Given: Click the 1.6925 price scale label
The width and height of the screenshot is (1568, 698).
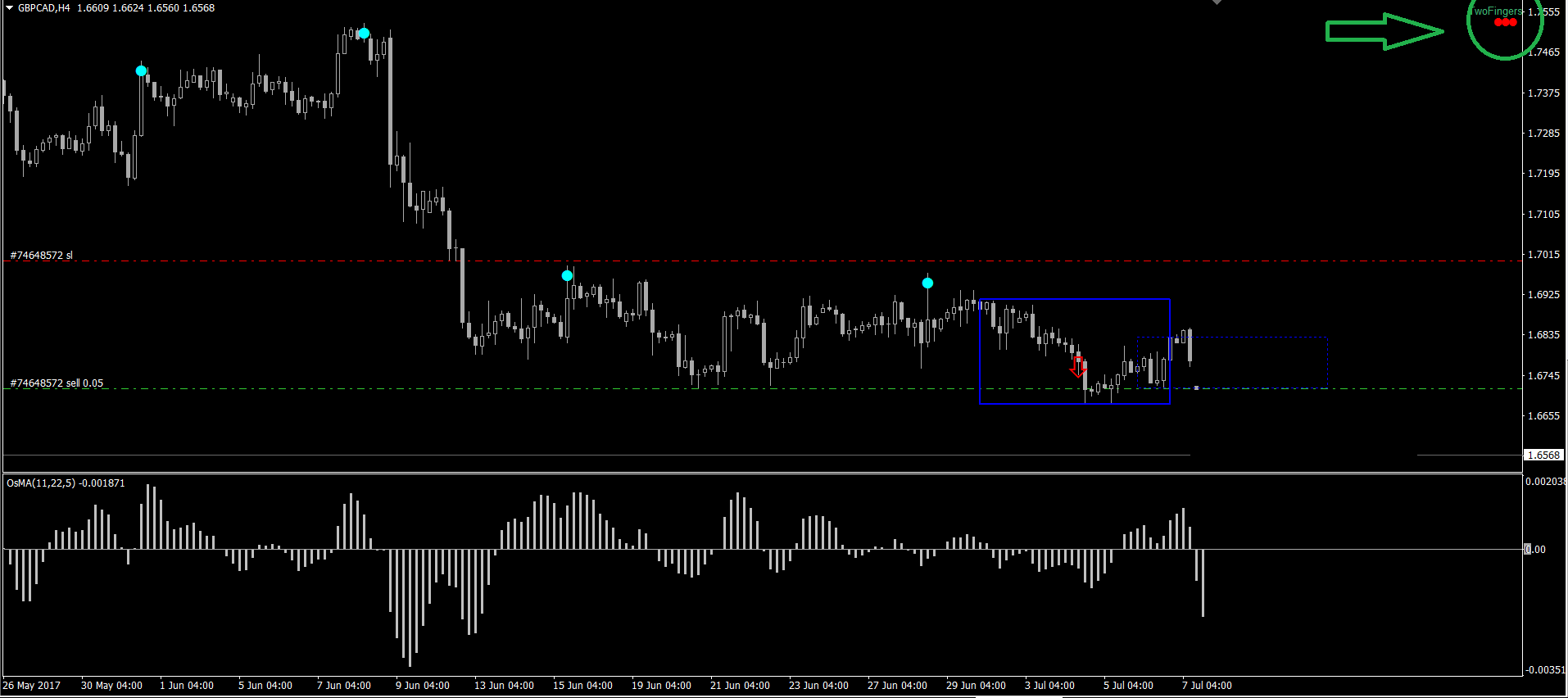Looking at the screenshot, I should [x=1543, y=295].
